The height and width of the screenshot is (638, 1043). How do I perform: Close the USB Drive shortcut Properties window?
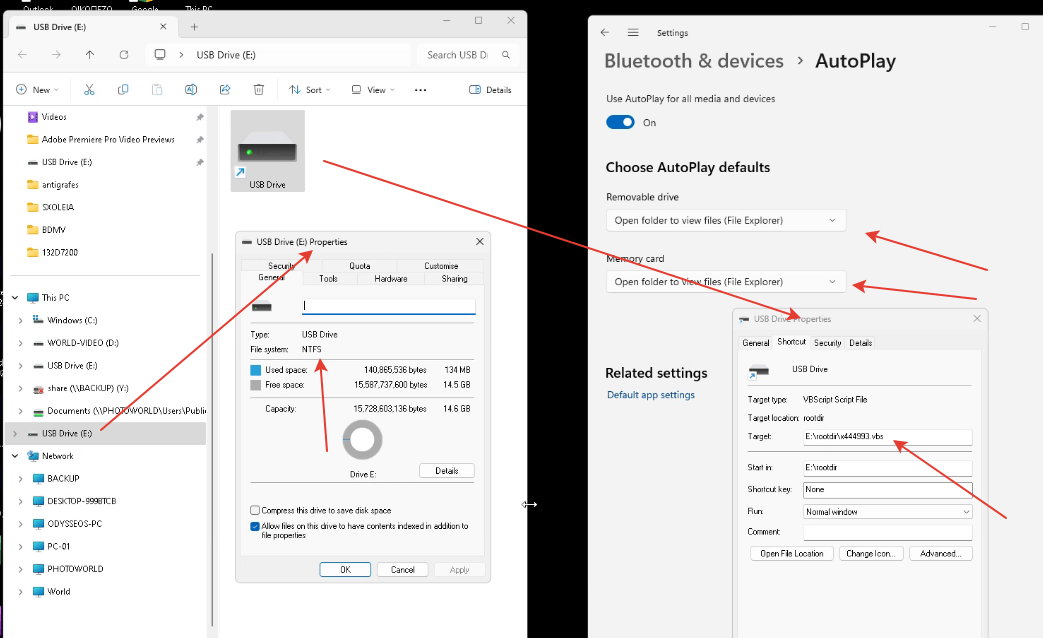[x=977, y=319]
